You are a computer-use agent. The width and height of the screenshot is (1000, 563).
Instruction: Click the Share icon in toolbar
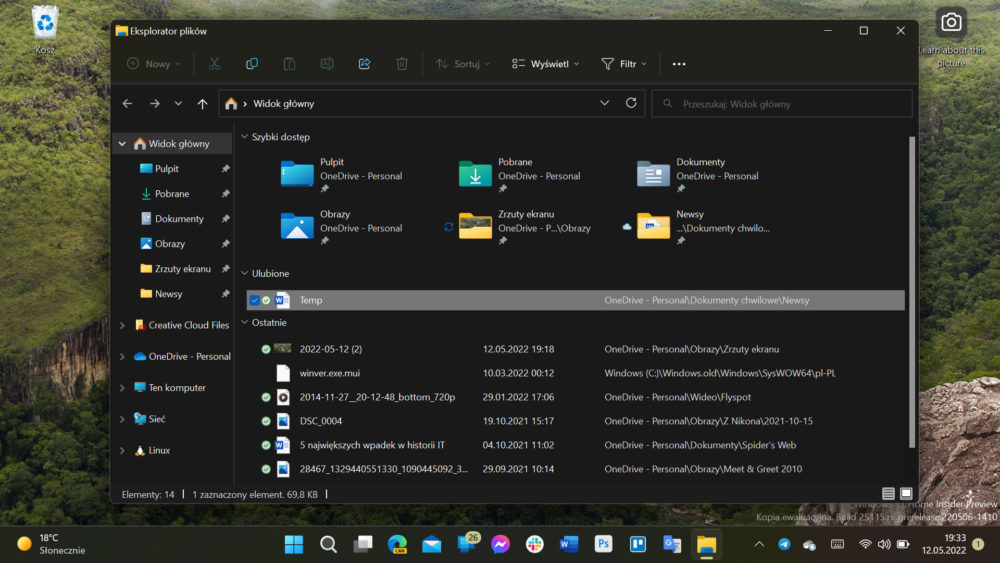(364, 64)
